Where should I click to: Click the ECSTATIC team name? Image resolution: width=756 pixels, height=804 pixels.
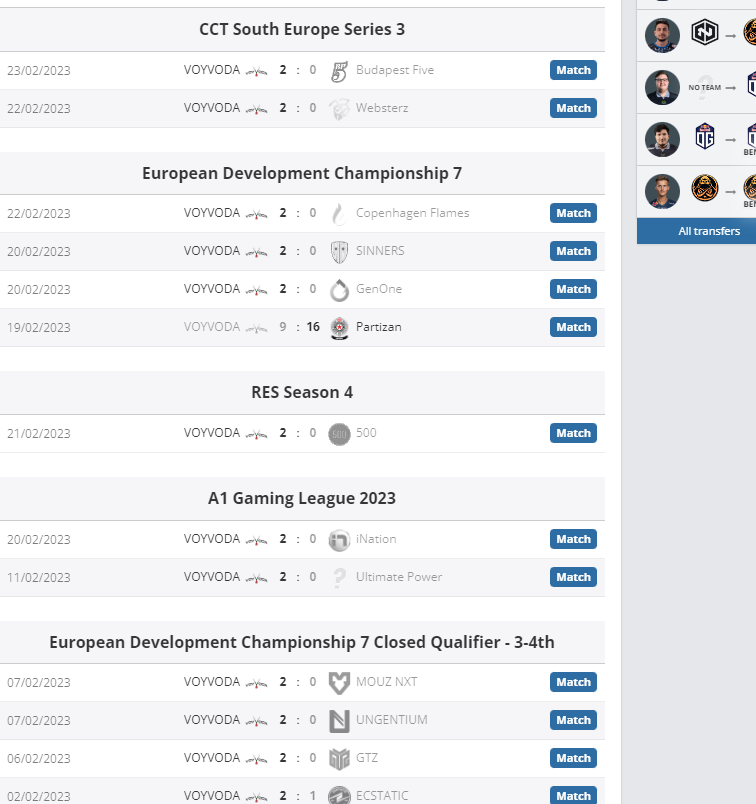click(382, 796)
